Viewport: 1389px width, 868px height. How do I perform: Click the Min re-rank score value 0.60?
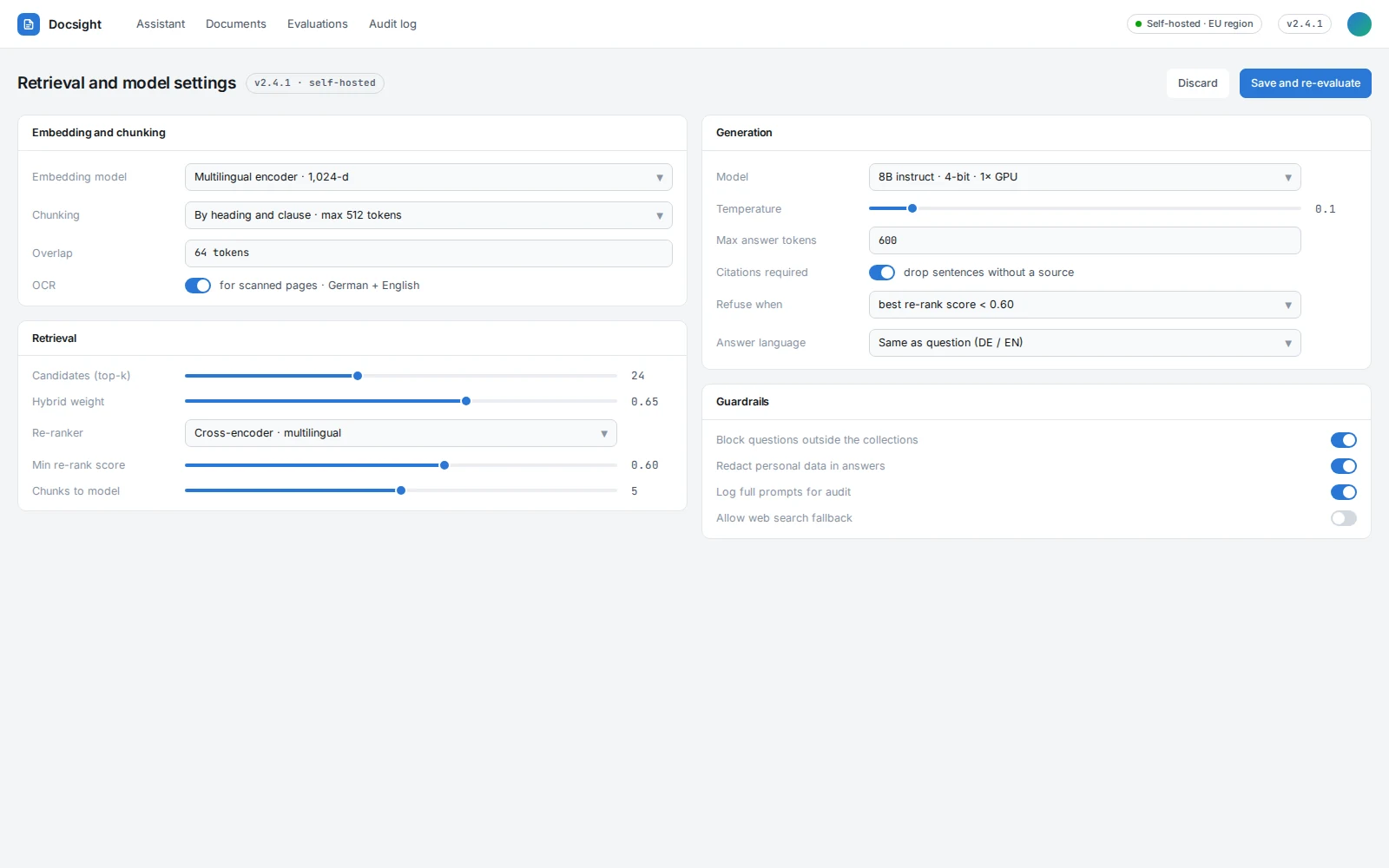point(645,465)
